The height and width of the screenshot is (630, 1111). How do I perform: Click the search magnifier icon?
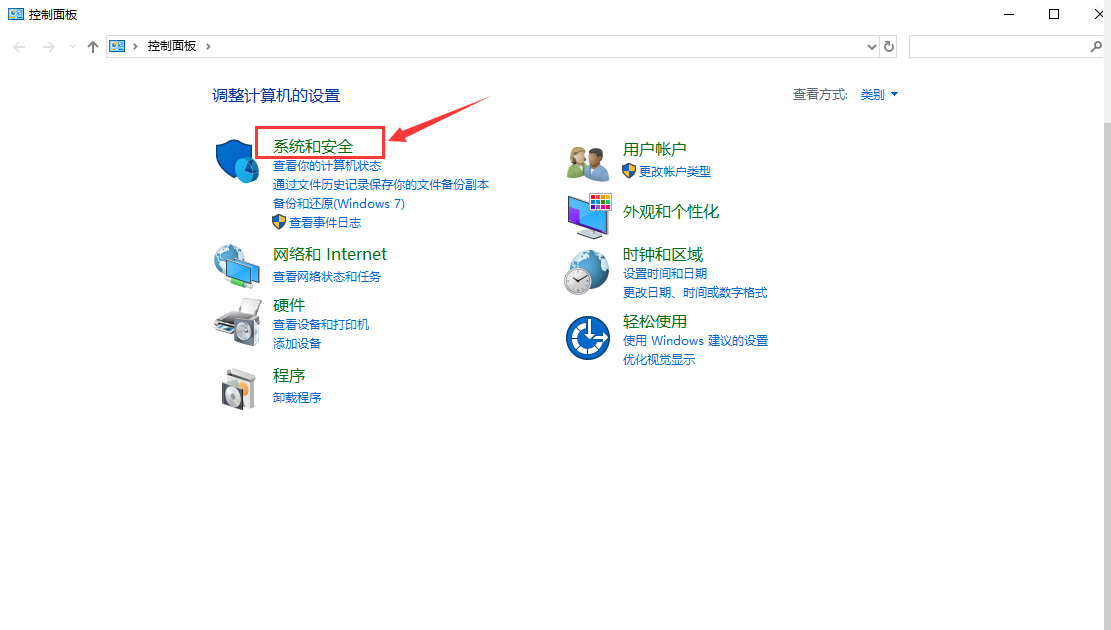[x=1095, y=47]
